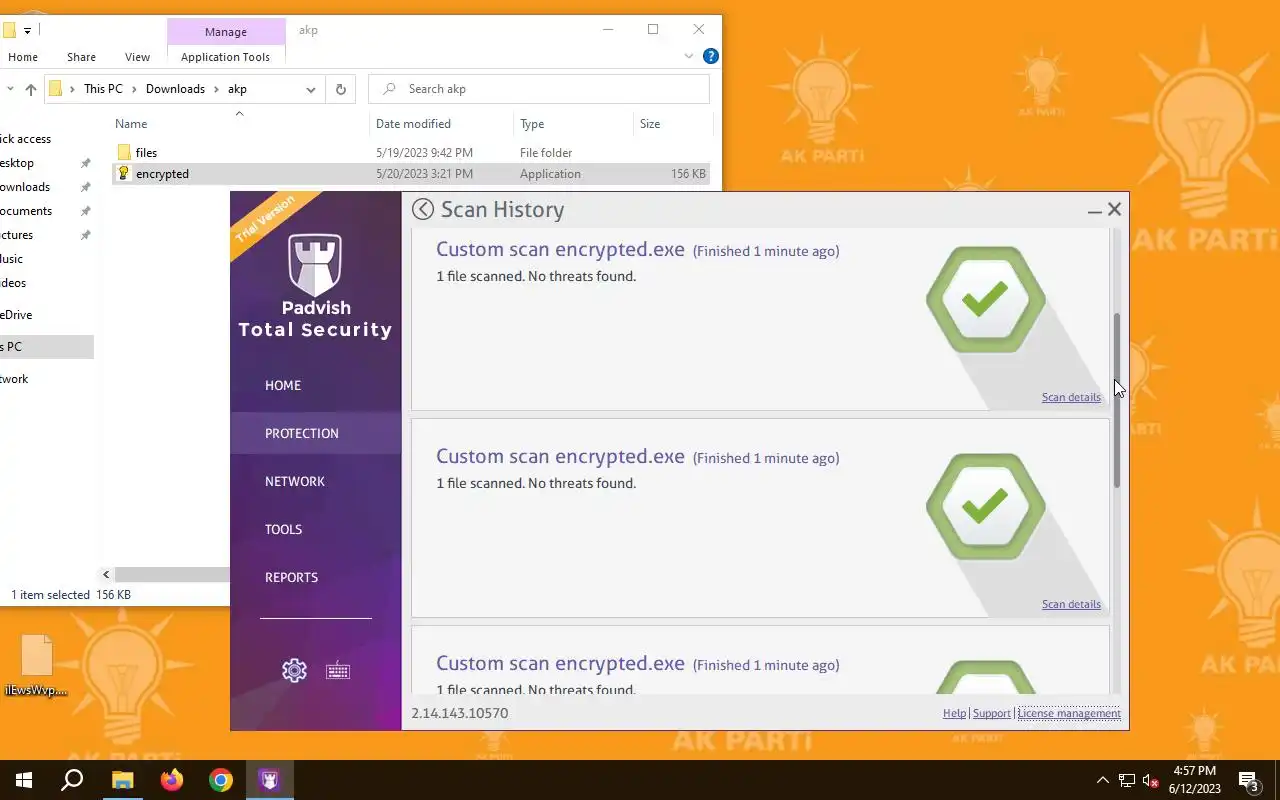Image resolution: width=1280 pixels, height=800 pixels.
Task: Expand address bar history dropdown
Action: pyautogui.click(x=311, y=89)
